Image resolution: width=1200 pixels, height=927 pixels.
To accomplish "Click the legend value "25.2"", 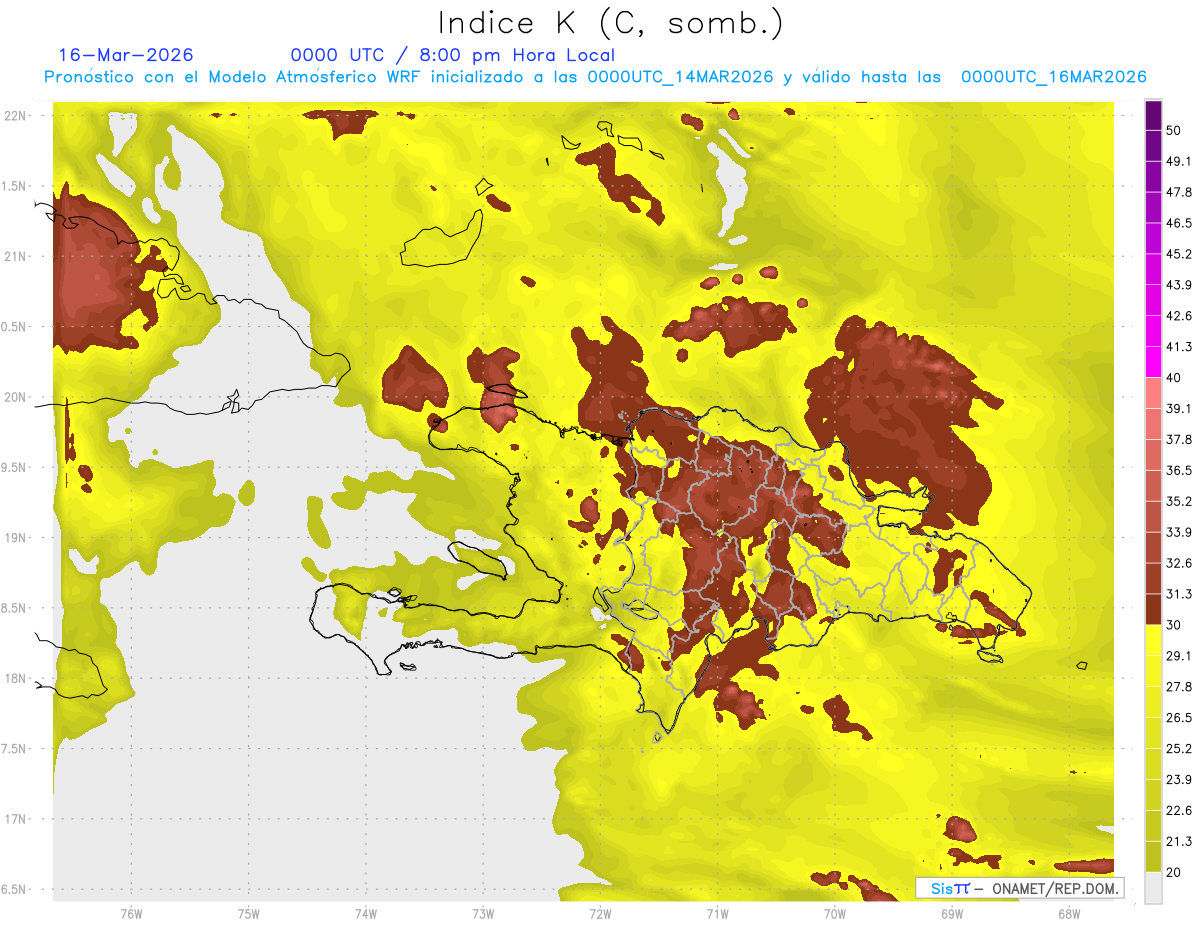I will pos(1179,749).
